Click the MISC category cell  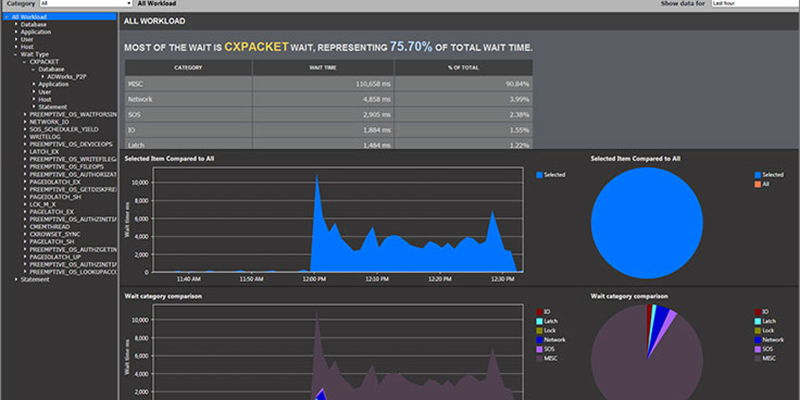pos(188,84)
